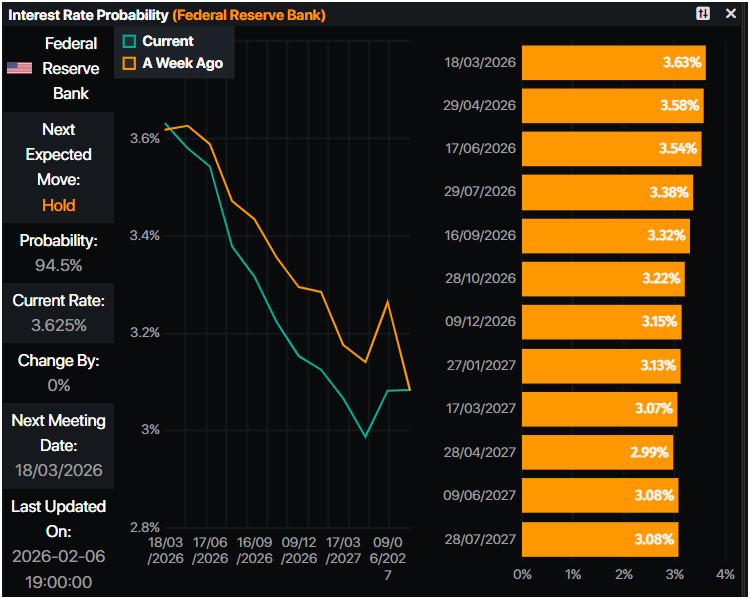Click the 27/01/2027 bar showing 3.13%
The image size is (750, 599).
[601, 365]
